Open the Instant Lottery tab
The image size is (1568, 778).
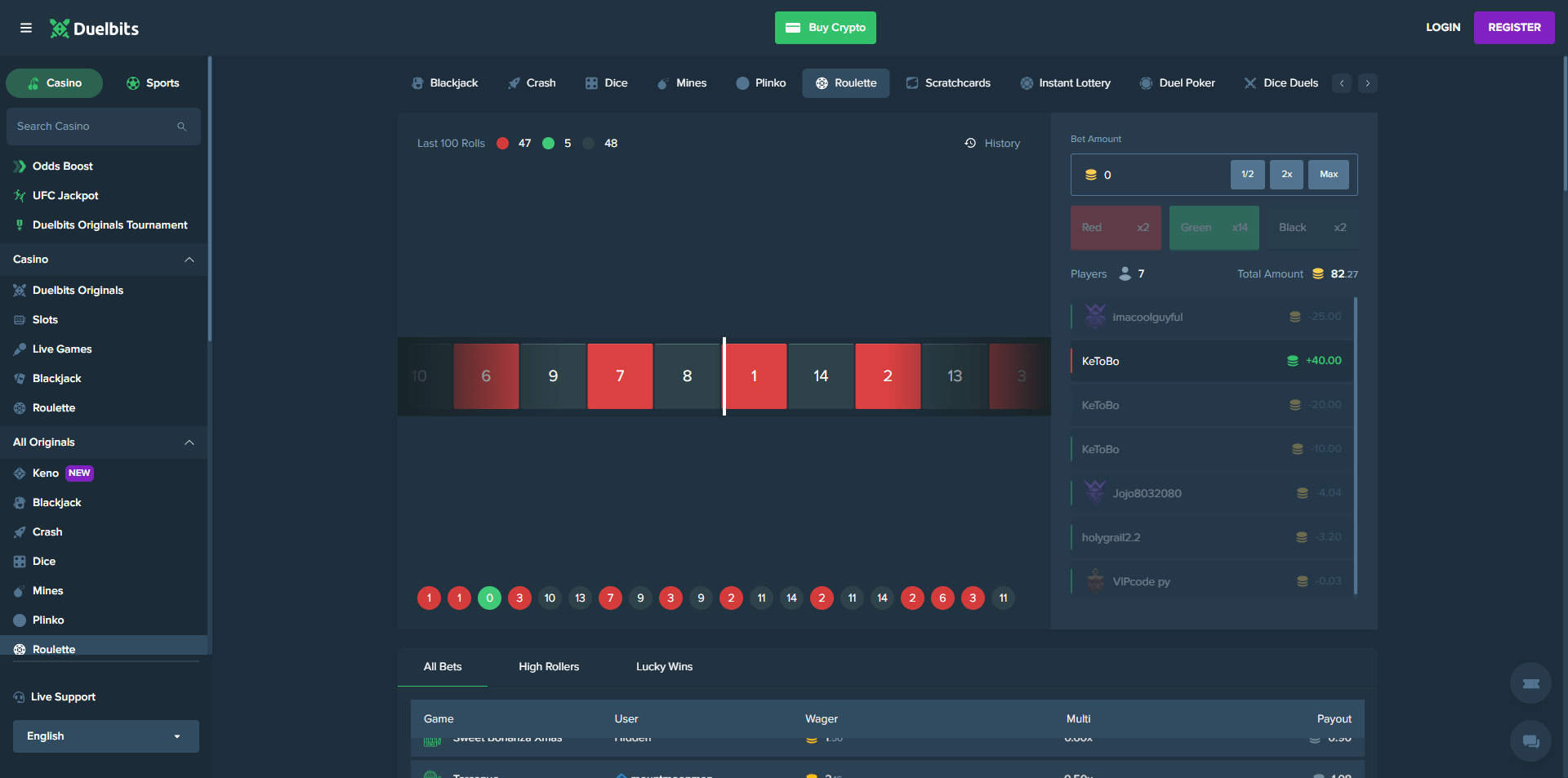[x=1066, y=83]
